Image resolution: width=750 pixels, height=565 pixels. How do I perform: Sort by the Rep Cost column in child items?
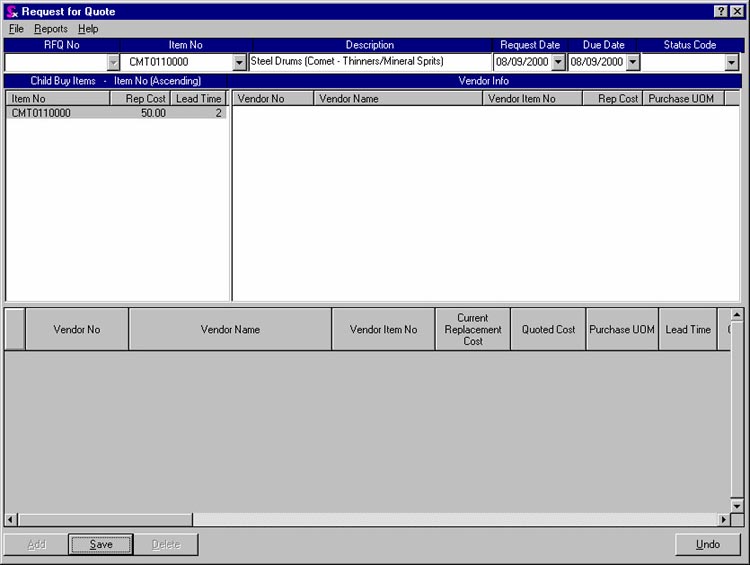tap(145, 99)
